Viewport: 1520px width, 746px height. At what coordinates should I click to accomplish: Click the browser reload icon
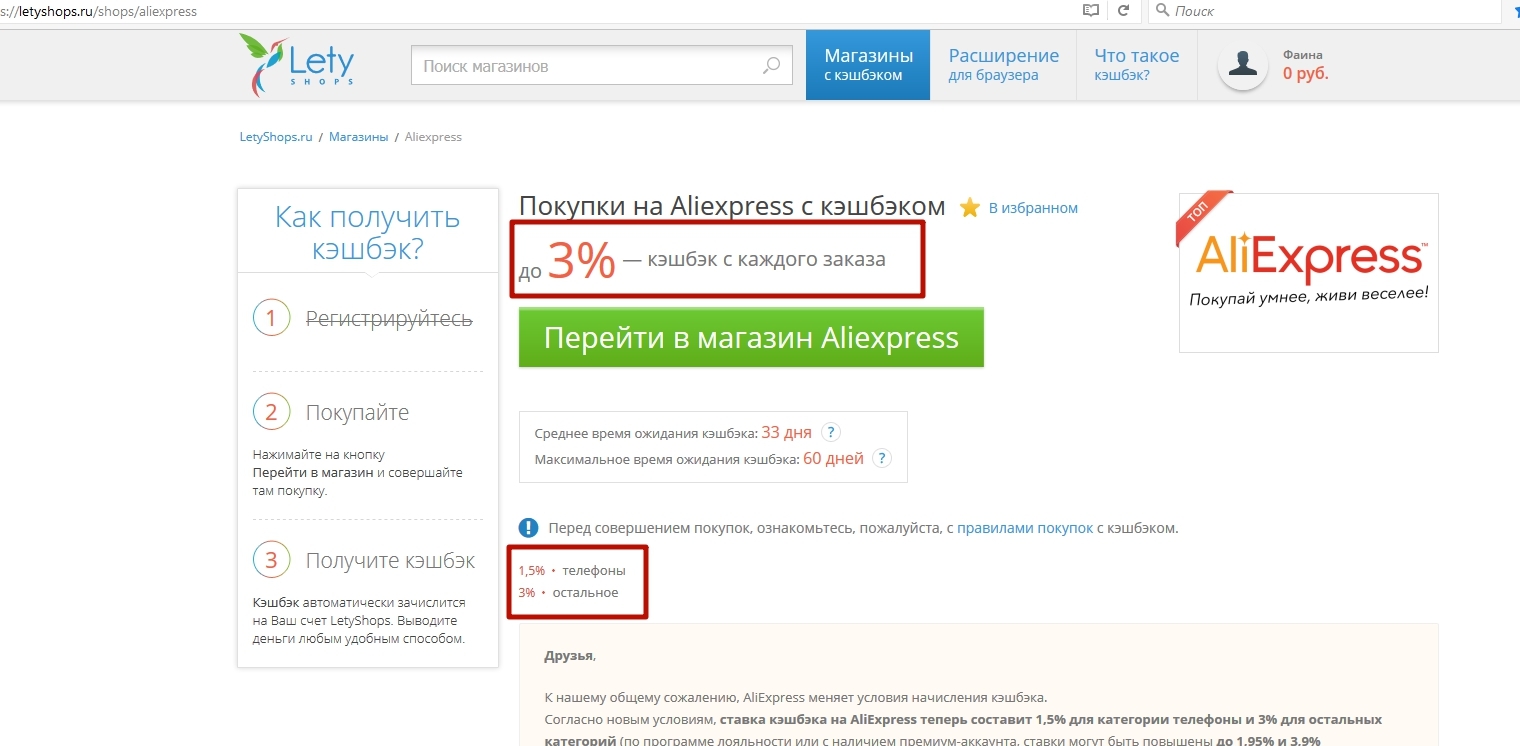pos(1123,11)
